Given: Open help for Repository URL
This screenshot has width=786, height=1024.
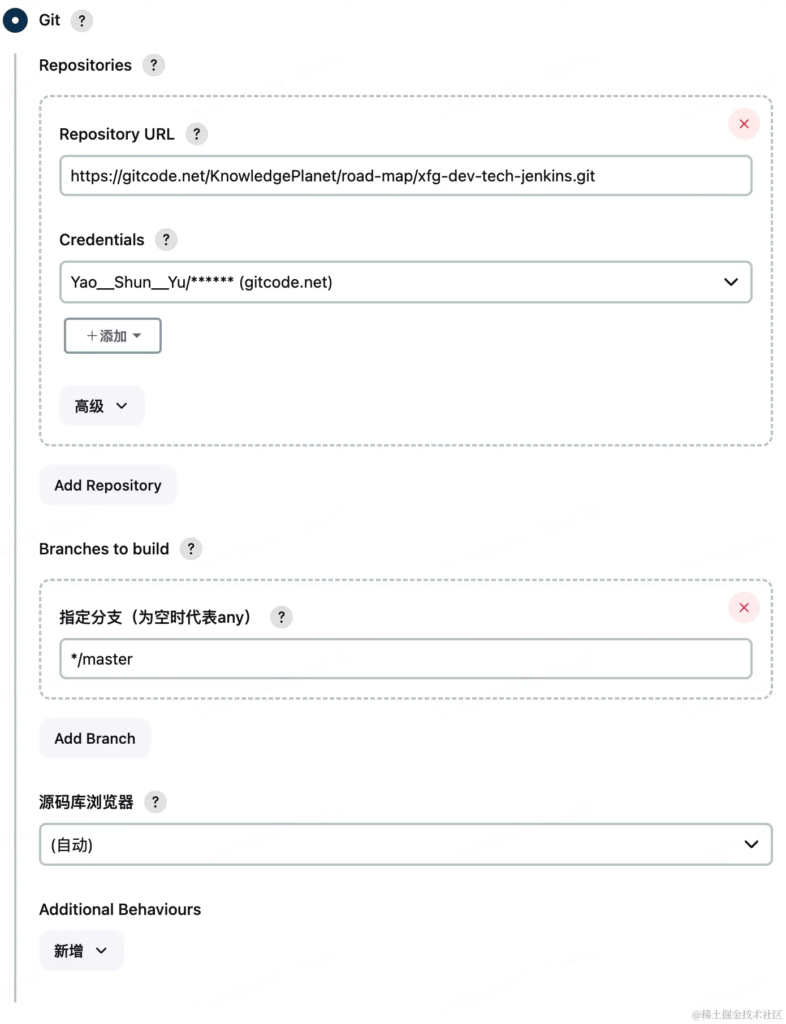Looking at the screenshot, I should pyautogui.click(x=196, y=134).
